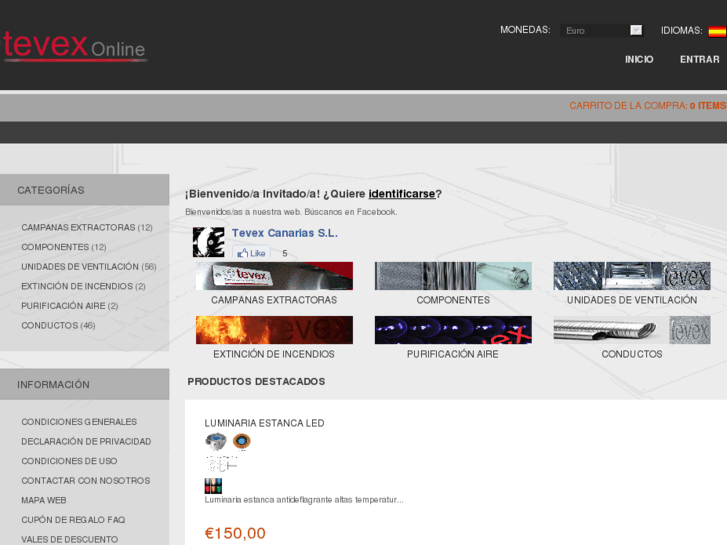Open Conductos (46) in the sidebar
Viewport: 727px width, 545px height.
click(x=58, y=325)
